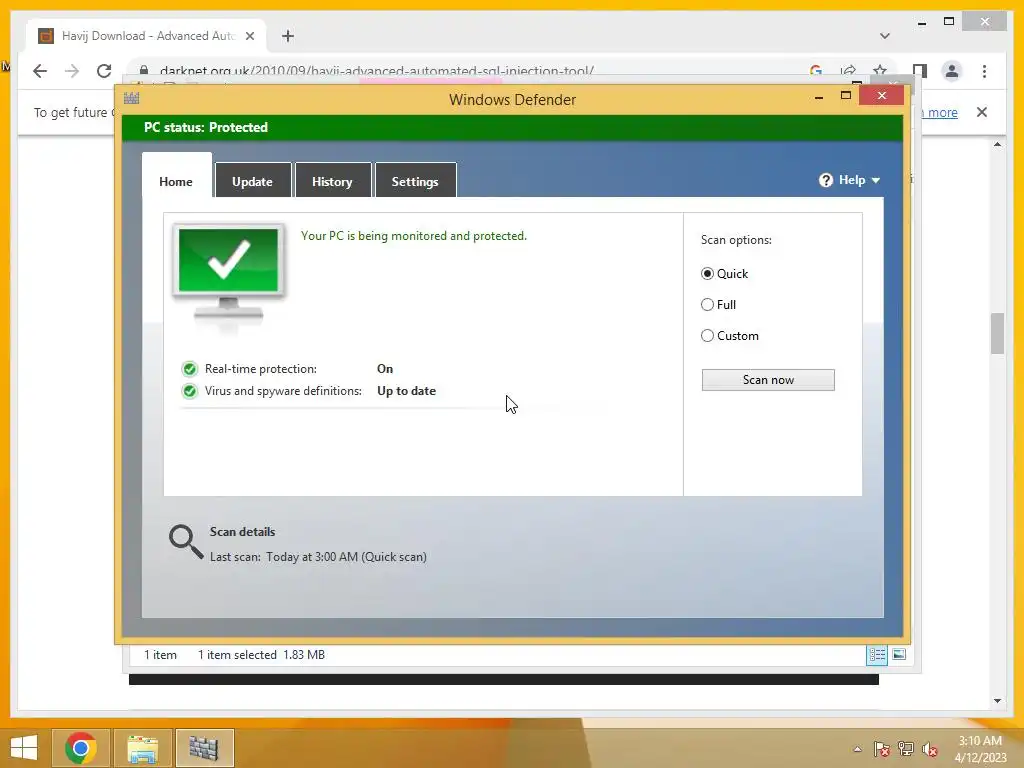Click the page scroll up arrow
1024x768 pixels.
coord(997,144)
